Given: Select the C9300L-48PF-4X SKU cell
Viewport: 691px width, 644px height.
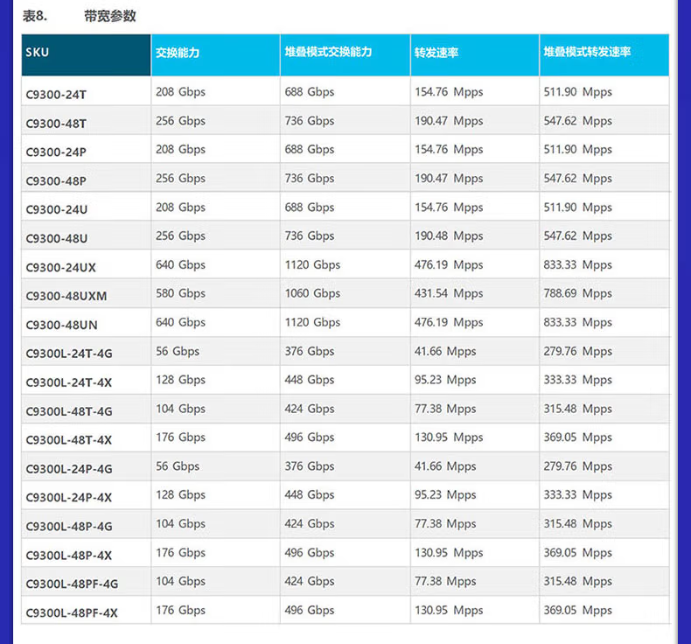Looking at the screenshot, I should [x=72, y=613].
